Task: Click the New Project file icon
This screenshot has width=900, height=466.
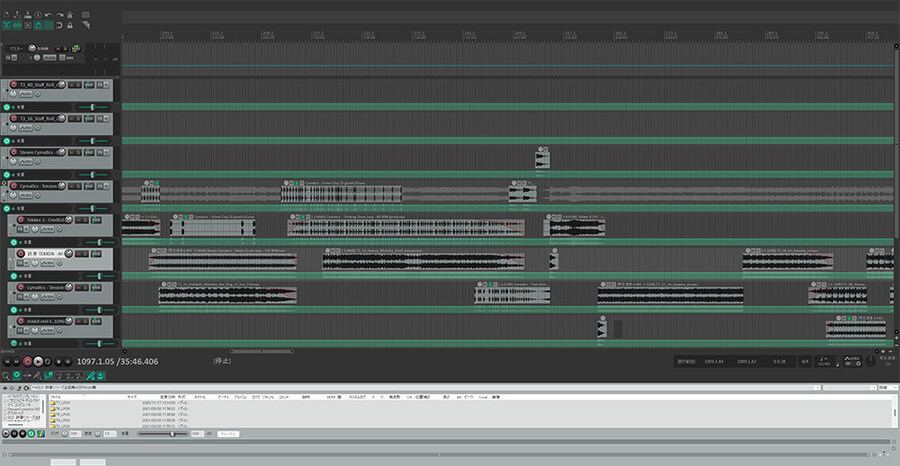Action: (x=8, y=15)
